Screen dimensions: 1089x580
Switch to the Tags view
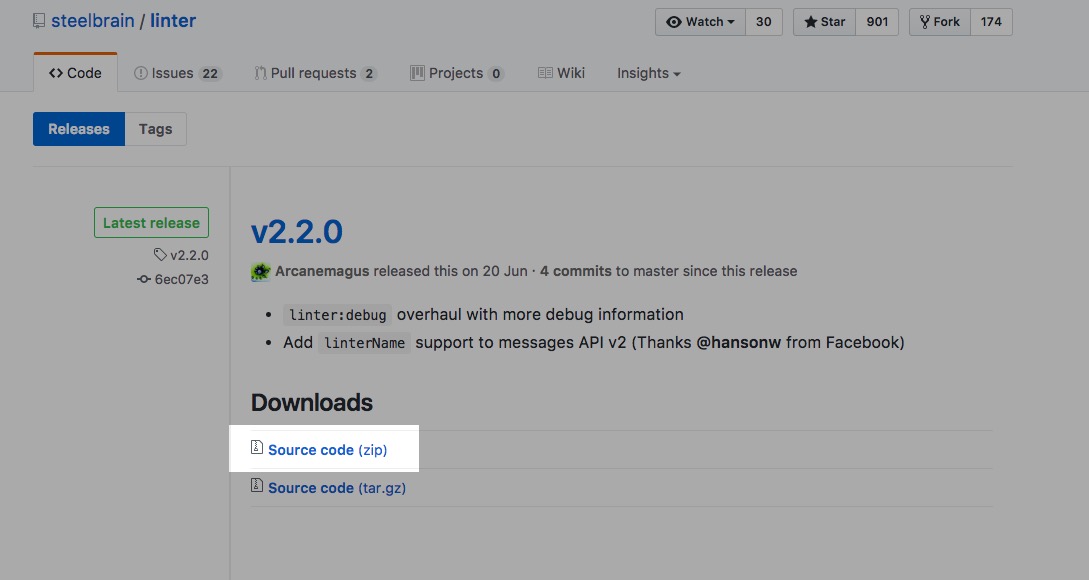(x=155, y=129)
